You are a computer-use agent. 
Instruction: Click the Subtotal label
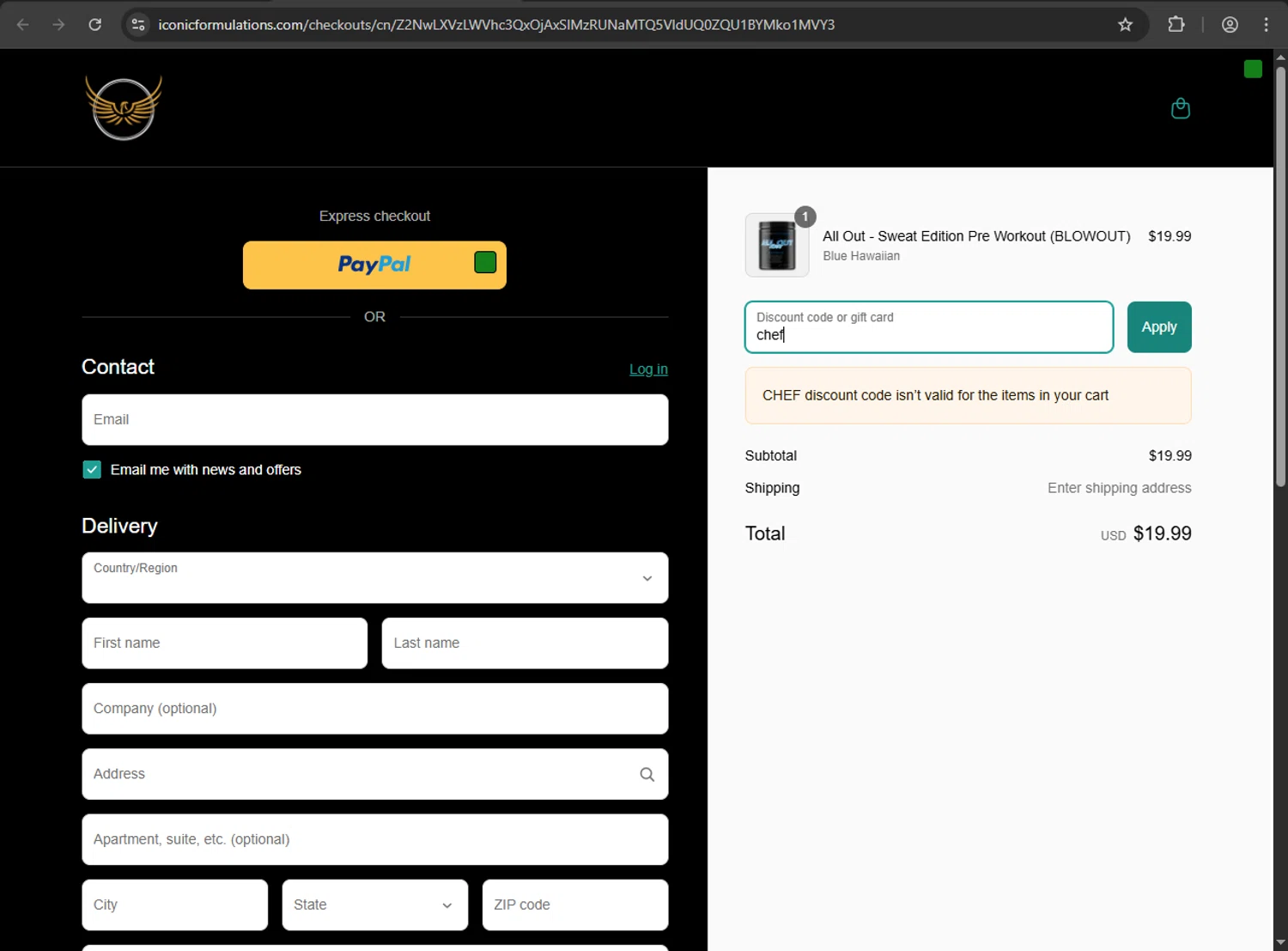pyautogui.click(x=771, y=455)
